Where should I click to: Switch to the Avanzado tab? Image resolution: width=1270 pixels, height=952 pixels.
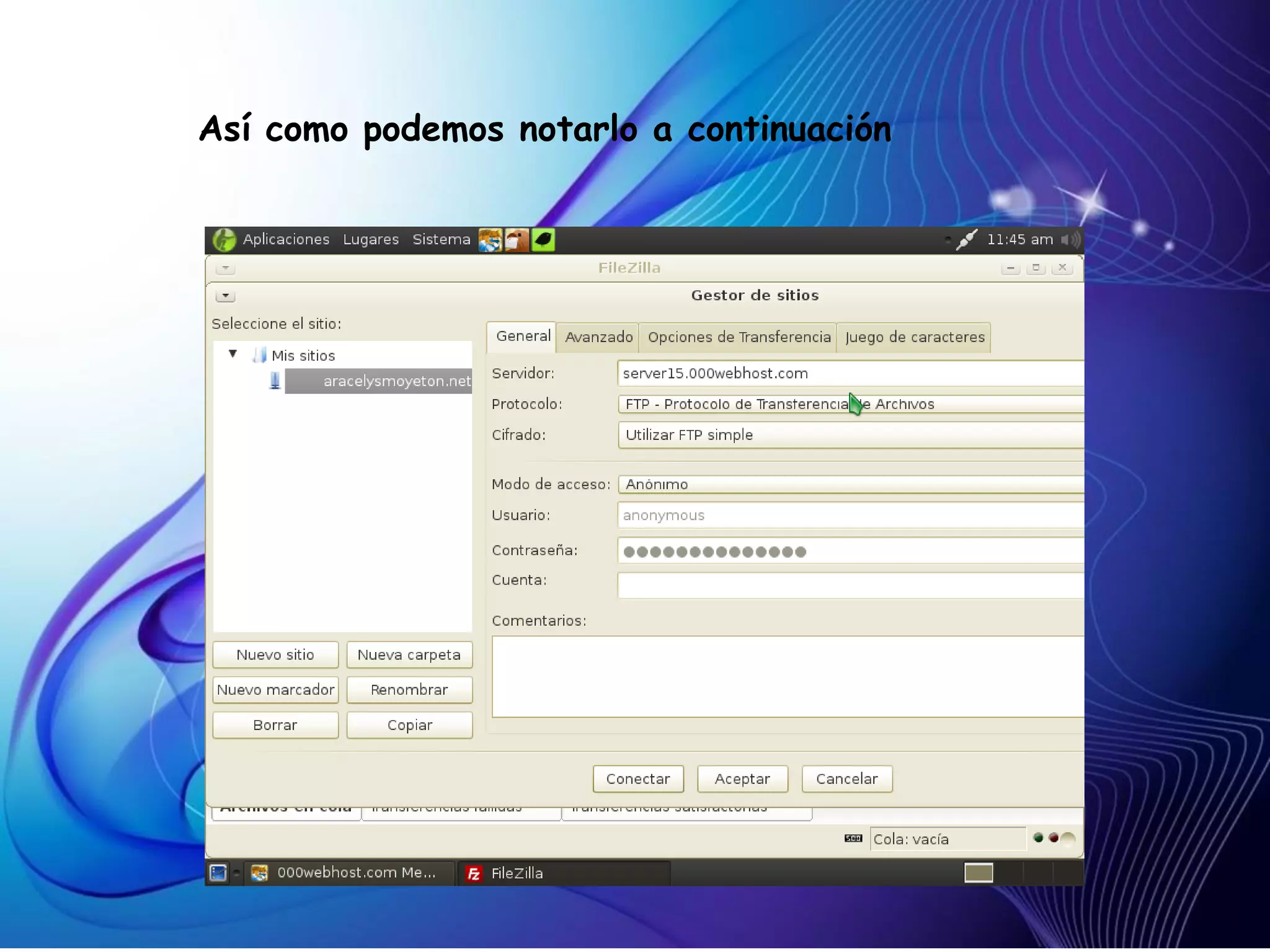click(x=598, y=337)
